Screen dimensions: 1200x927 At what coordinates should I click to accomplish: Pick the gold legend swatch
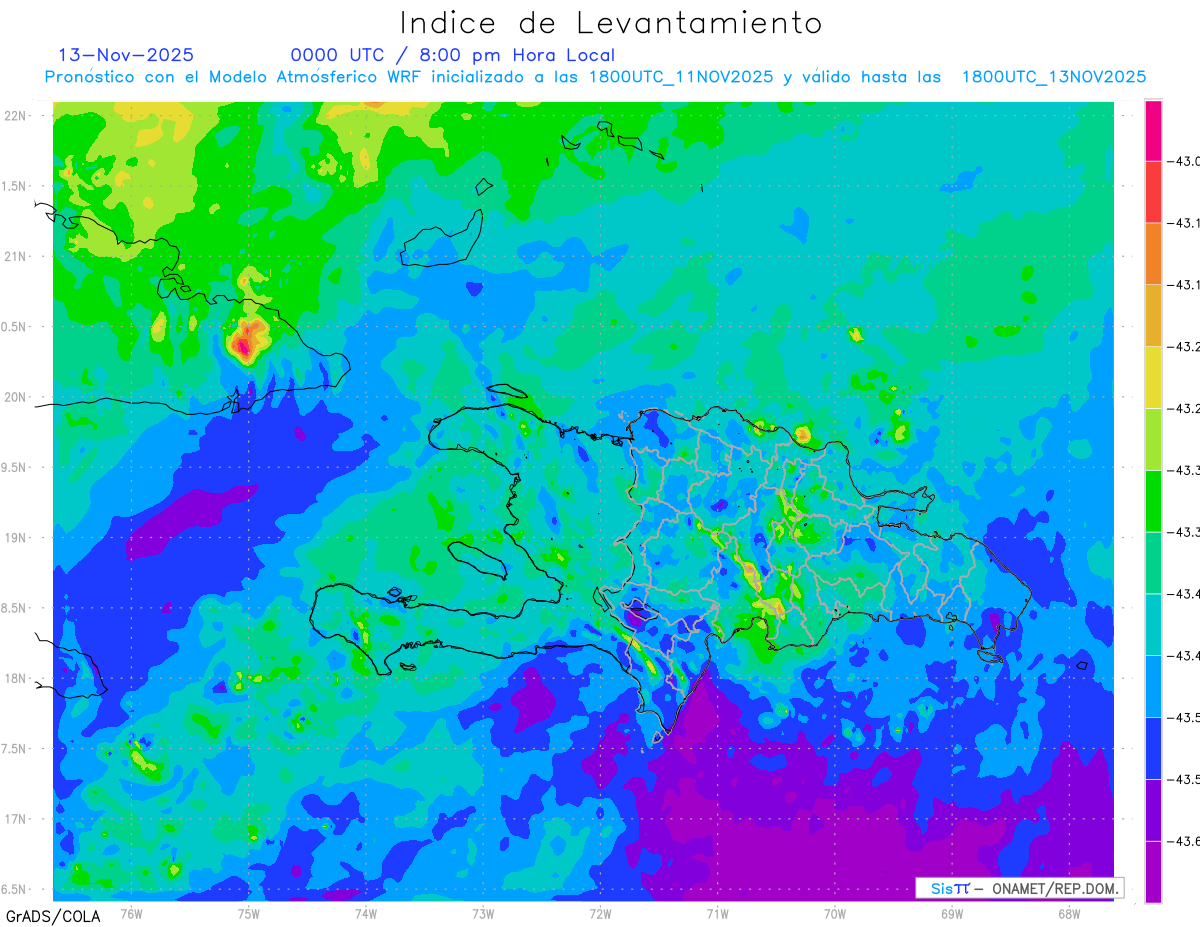tap(1153, 316)
